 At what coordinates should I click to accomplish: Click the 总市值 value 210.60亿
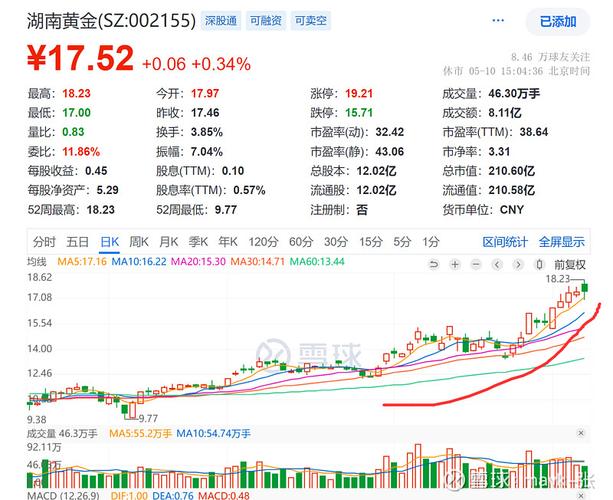511,171
